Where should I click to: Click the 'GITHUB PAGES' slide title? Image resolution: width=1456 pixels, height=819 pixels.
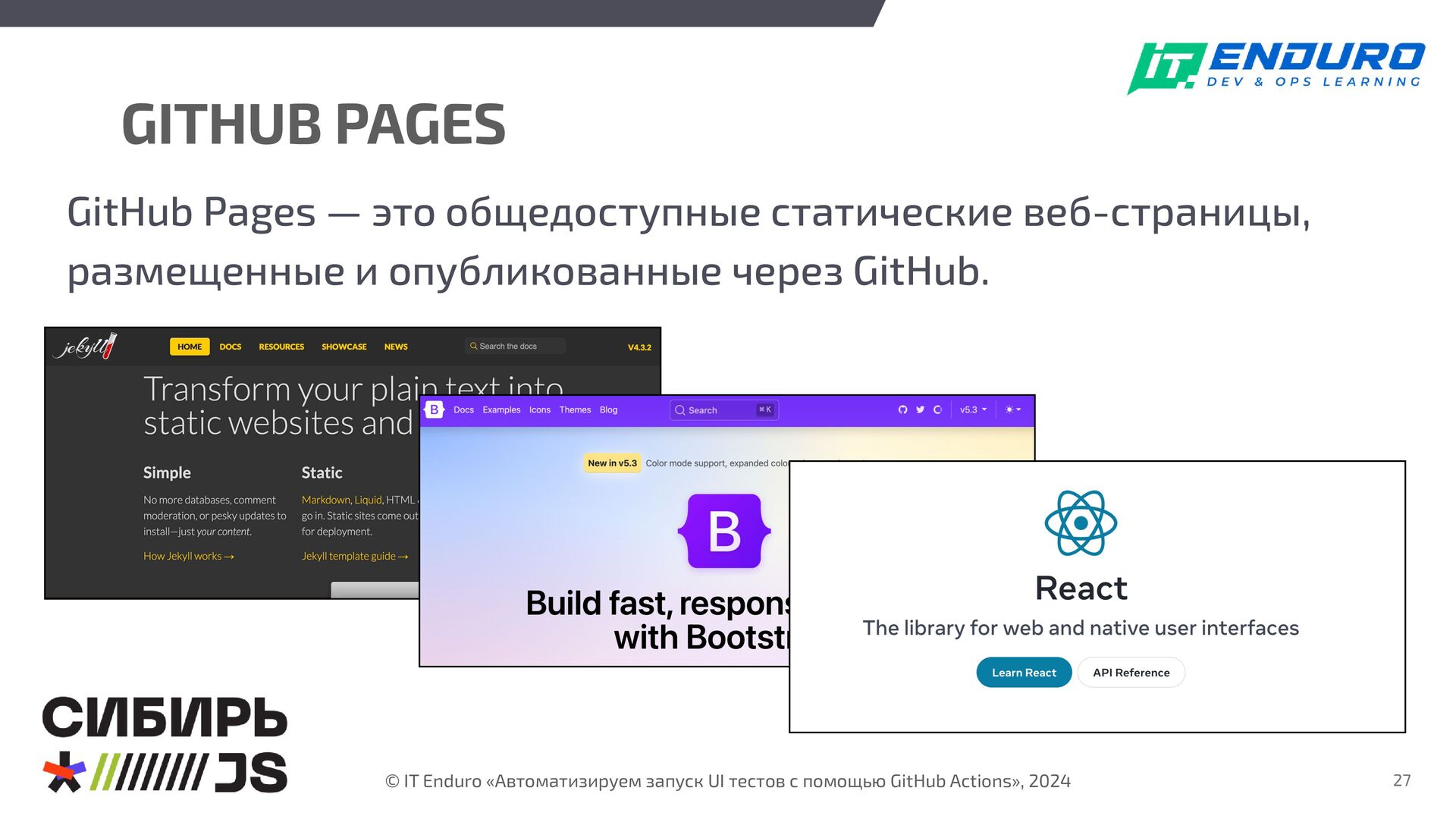click(x=313, y=124)
